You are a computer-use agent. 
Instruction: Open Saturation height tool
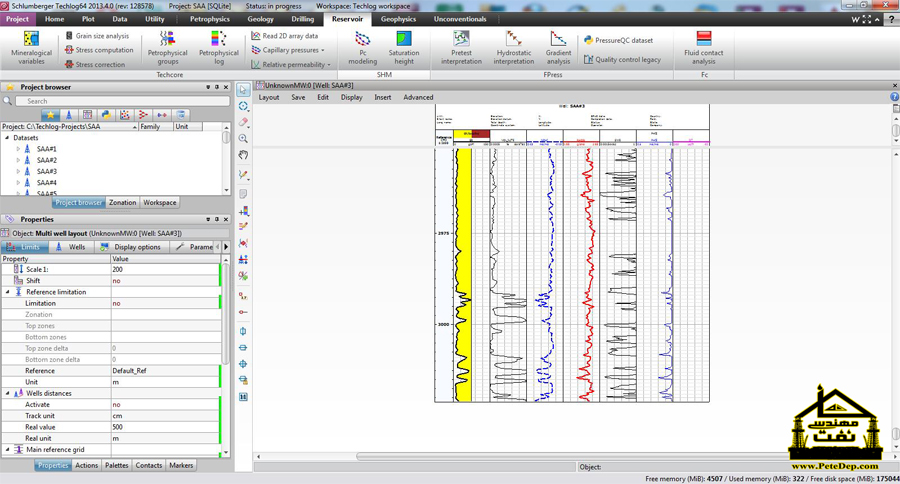[x=404, y=48]
